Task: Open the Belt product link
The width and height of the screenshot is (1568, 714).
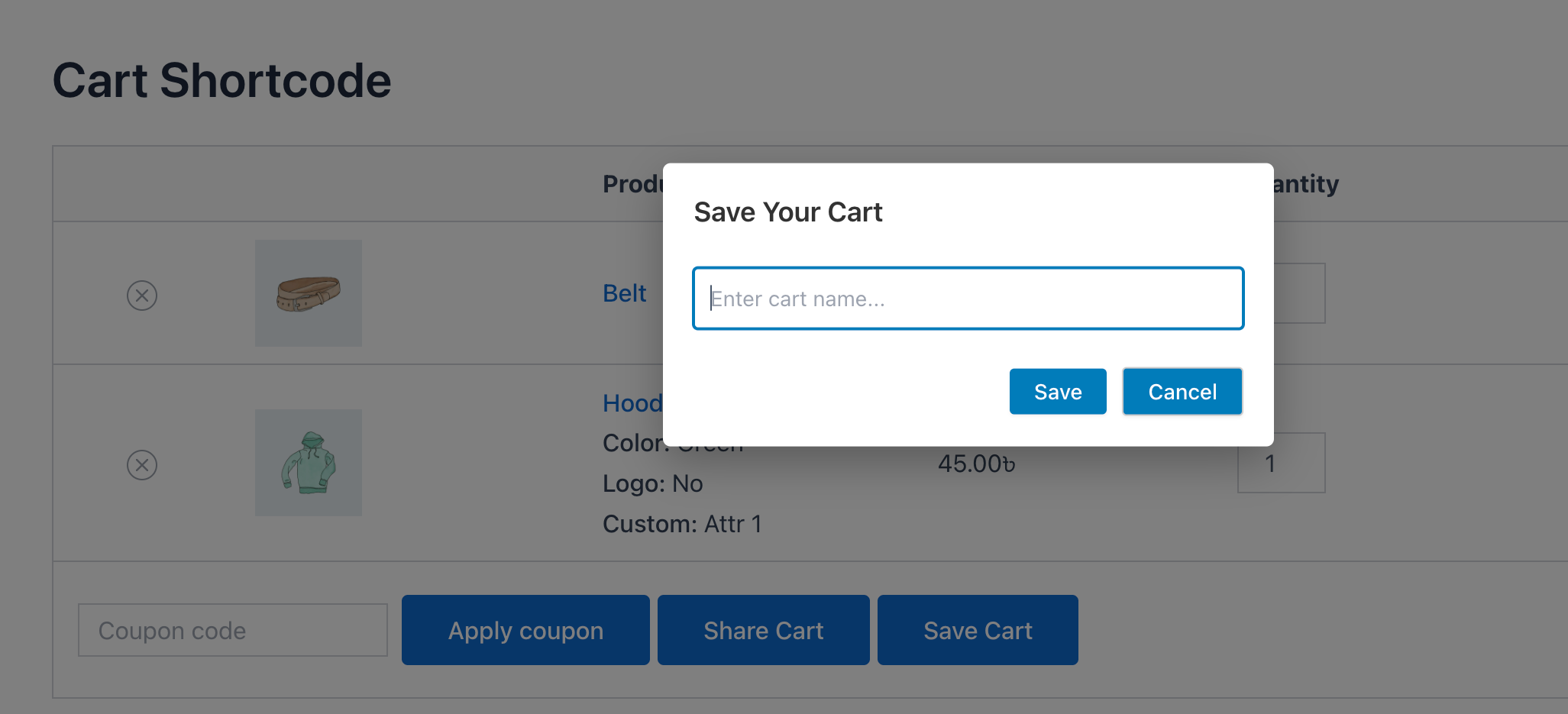Action: pyautogui.click(x=624, y=292)
